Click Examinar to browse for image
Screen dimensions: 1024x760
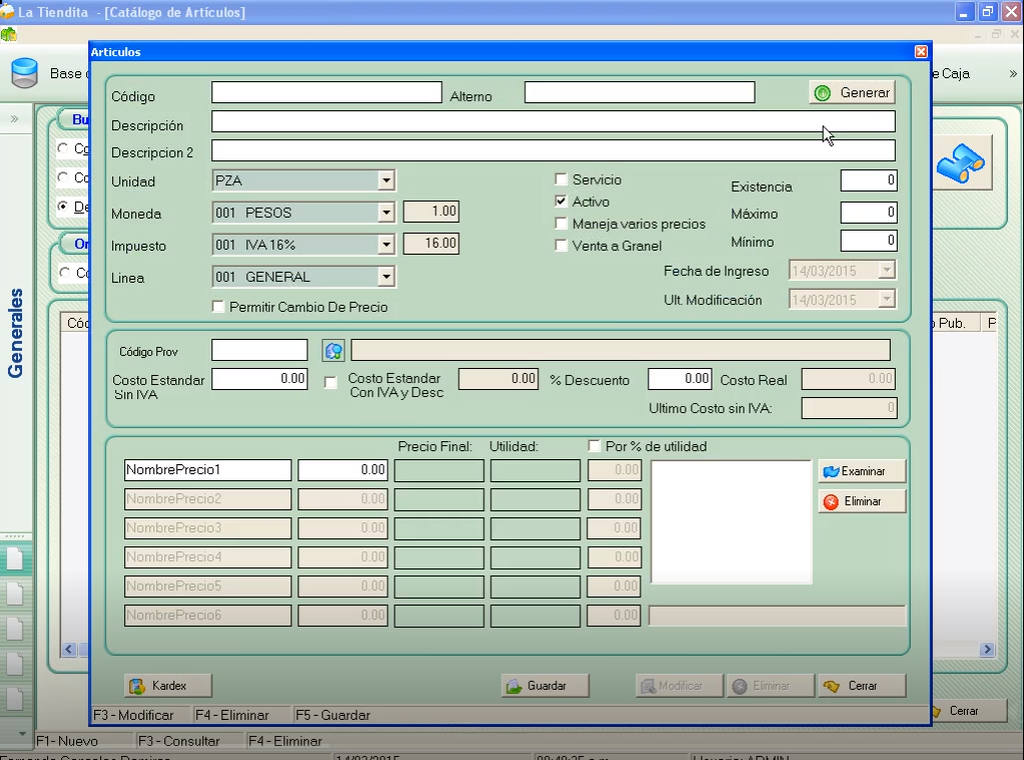click(x=861, y=471)
